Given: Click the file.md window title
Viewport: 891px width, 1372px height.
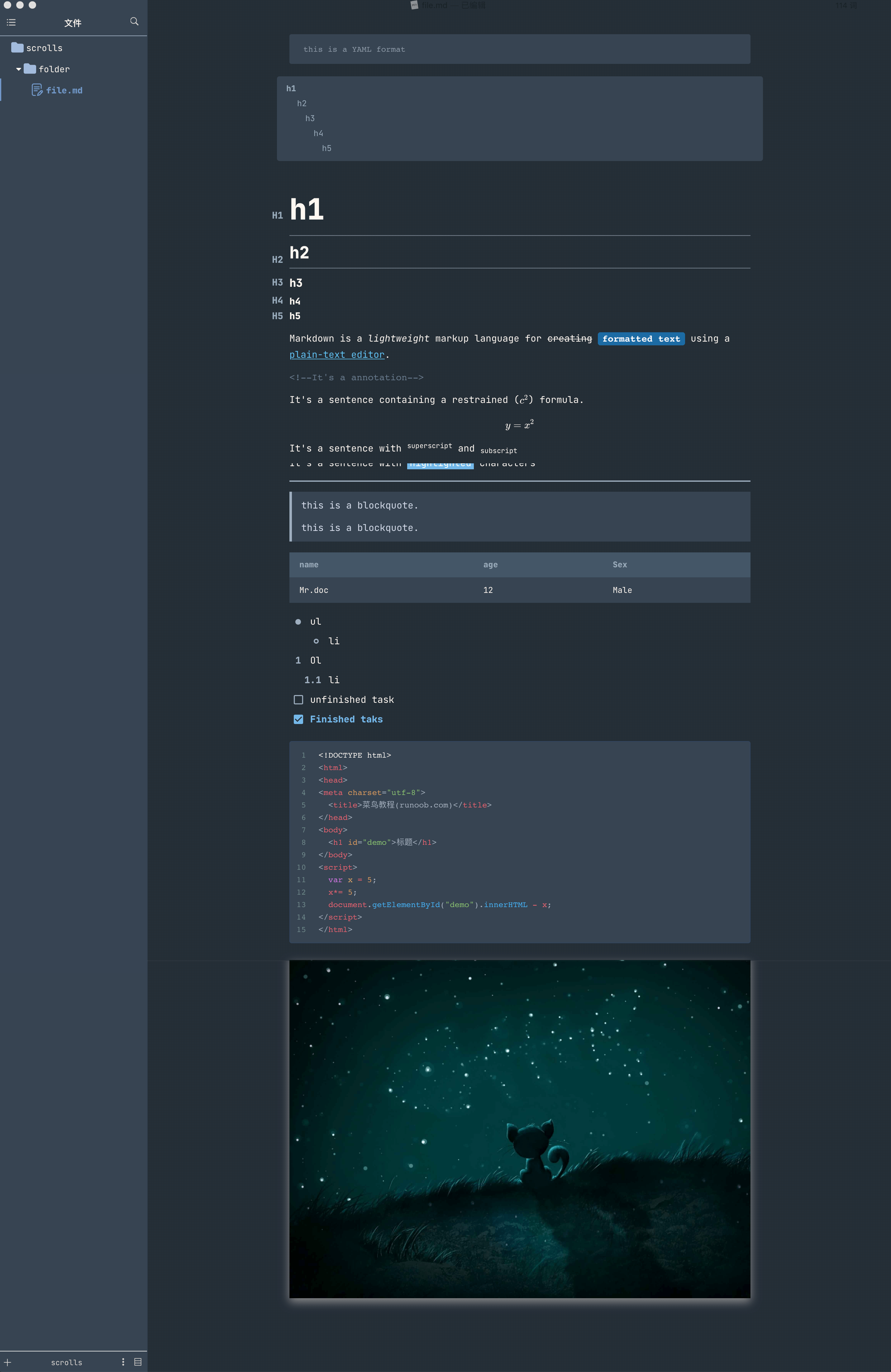Looking at the screenshot, I should click(x=434, y=5).
